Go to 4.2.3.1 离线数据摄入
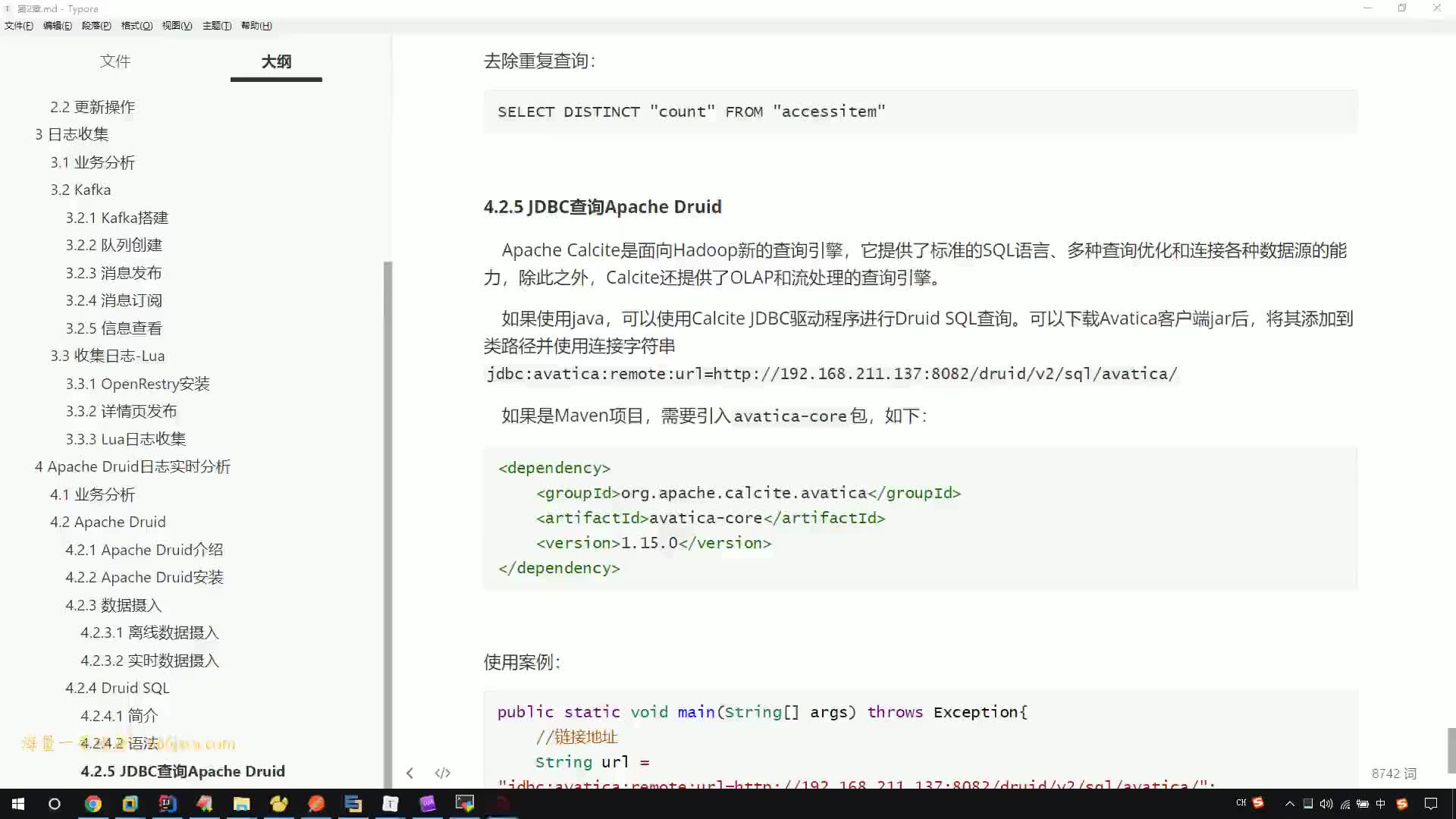1456x819 pixels. [149, 632]
